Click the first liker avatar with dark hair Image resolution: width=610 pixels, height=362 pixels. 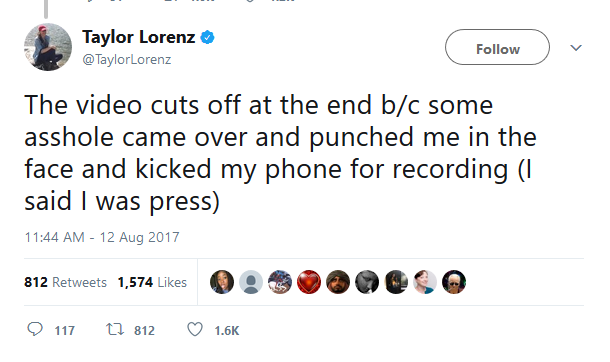(222, 282)
